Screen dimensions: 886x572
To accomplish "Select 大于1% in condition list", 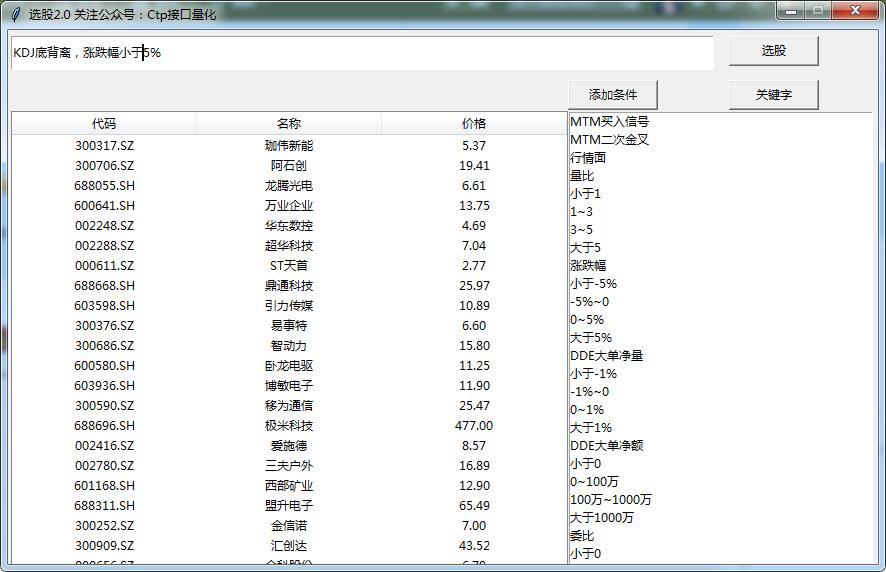I will [590, 428].
